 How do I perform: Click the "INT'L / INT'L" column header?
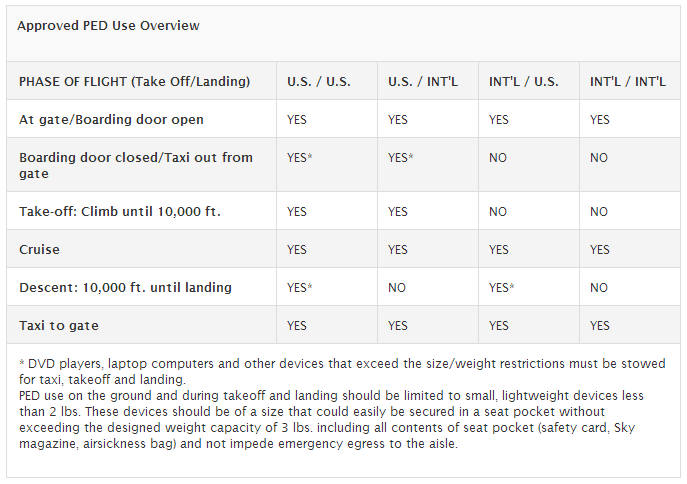628,81
